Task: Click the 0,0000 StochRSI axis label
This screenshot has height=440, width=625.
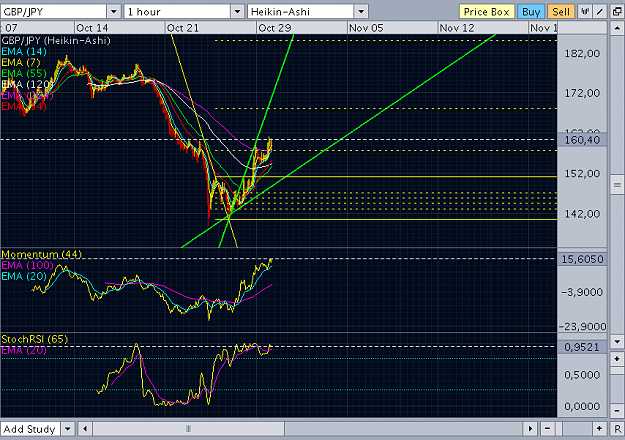Action: [582, 407]
